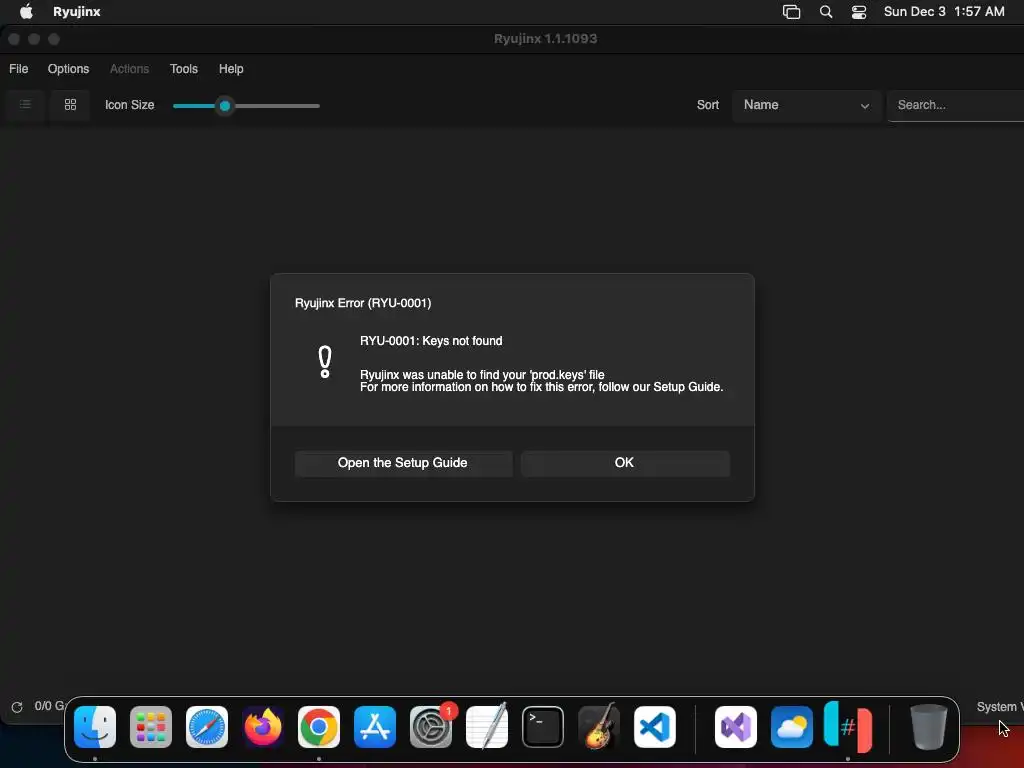This screenshot has width=1024, height=768.
Task: Open the Actions menu
Action: pos(129,69)
